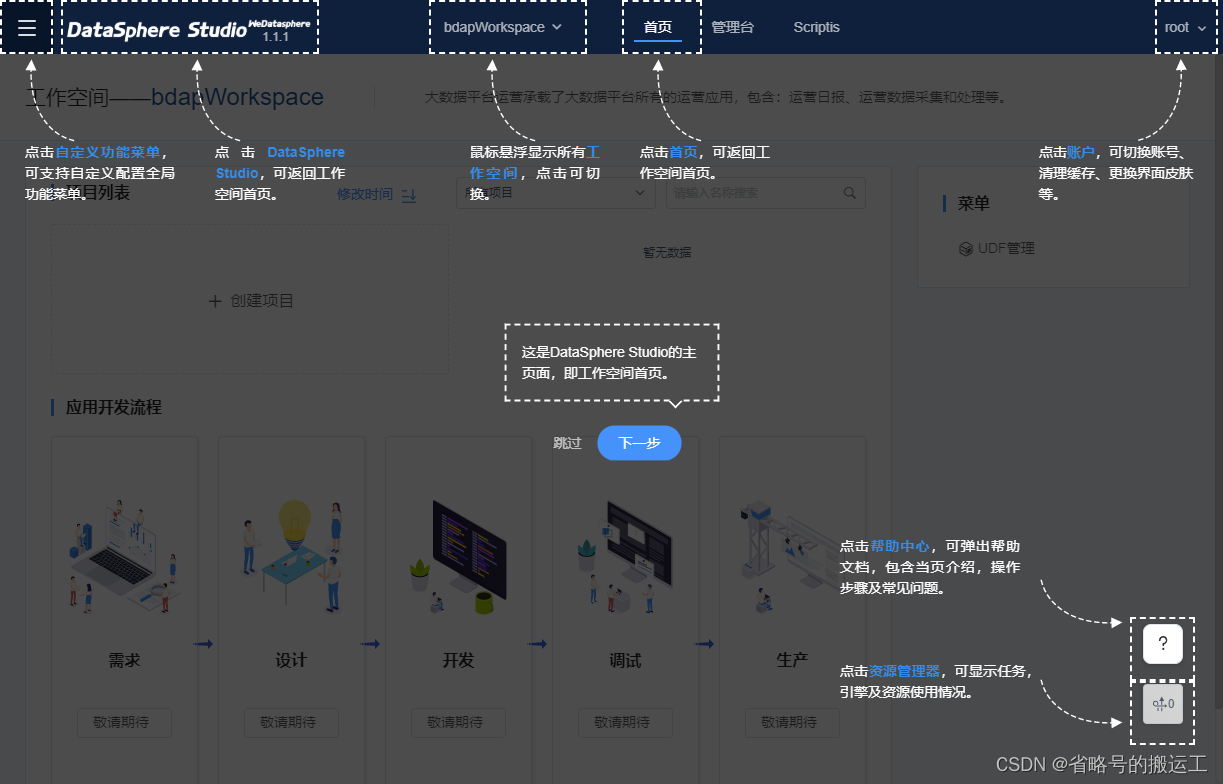This screenshot has height=784, width=1223.
Task: Select the 生产 stage illustration
Action: point(790,556)
